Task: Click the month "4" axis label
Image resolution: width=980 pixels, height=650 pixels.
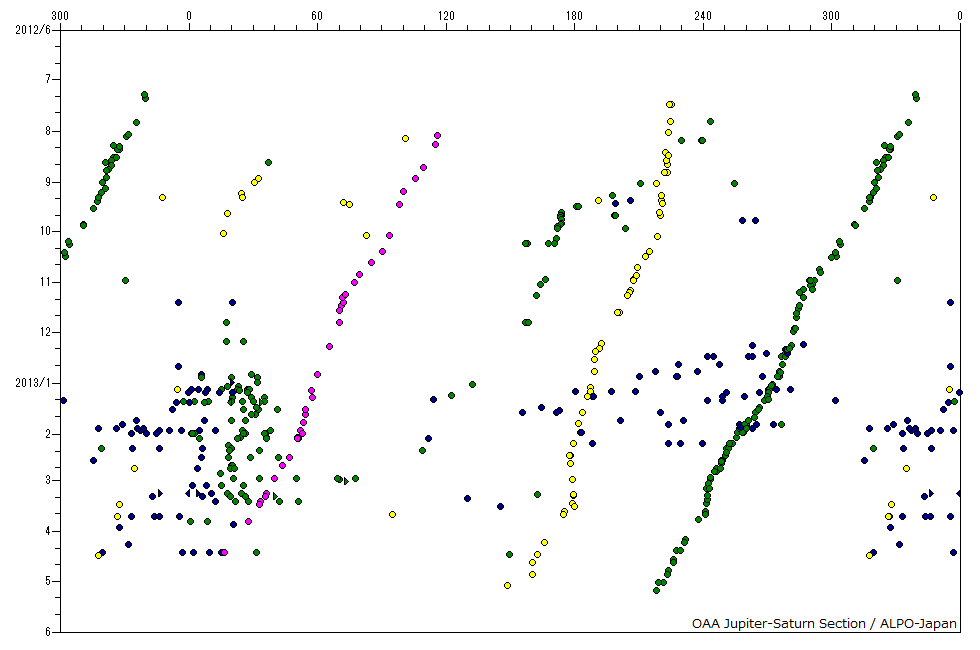Action: click(48, 532)
